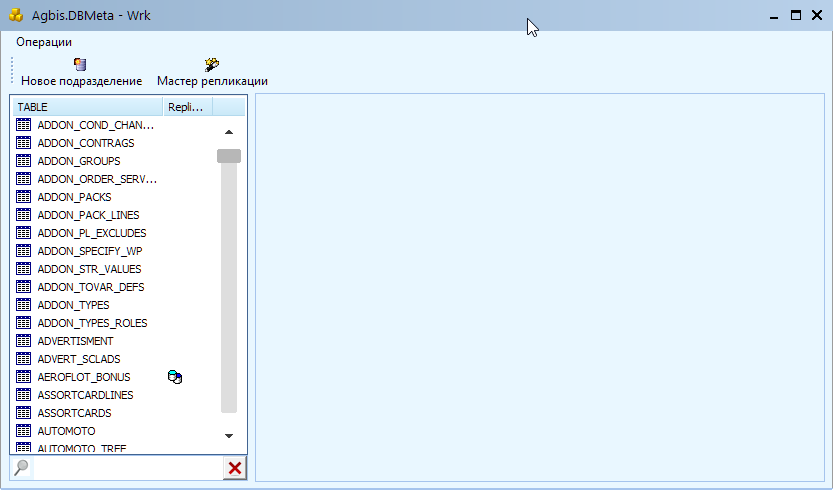The width and height of the screenshot is (833, 490).
Task: Click table icon next to AEROFLOT_BONUS
Action: tap(23, 377)
